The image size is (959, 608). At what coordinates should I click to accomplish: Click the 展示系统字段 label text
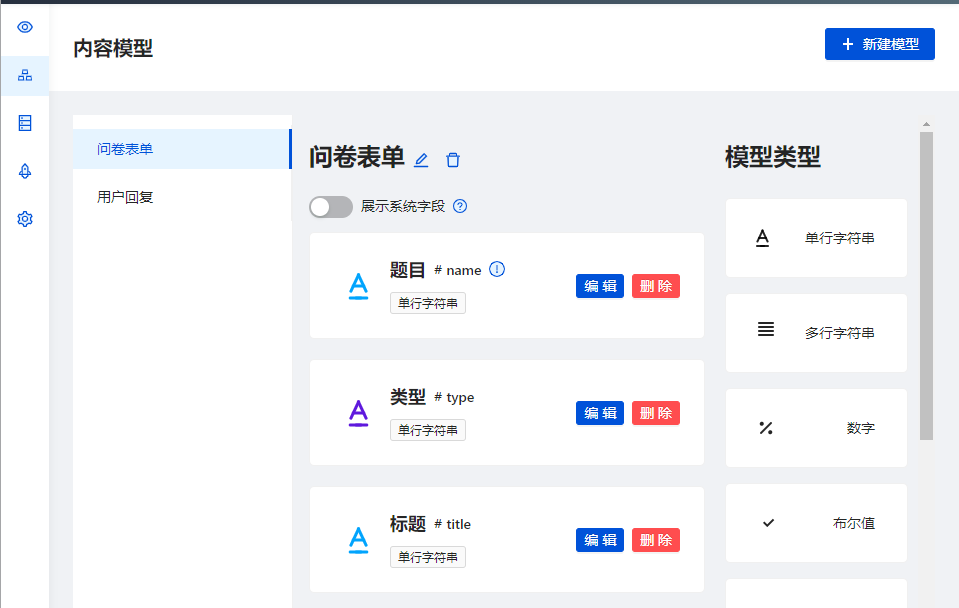pyautogui.click(x=402, y=206)
